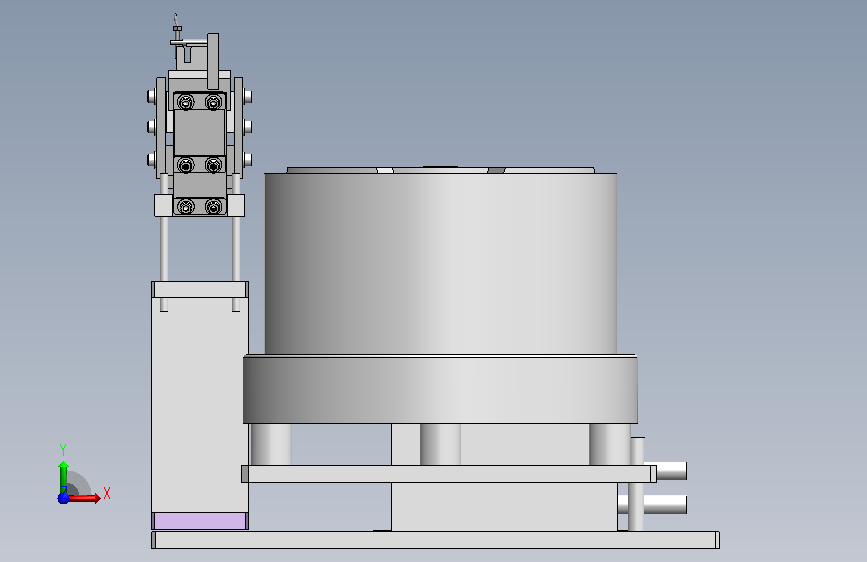Click the green Y axis arrow of triad
The height and width of the screenshot is (562, 867).
(64, 476)
